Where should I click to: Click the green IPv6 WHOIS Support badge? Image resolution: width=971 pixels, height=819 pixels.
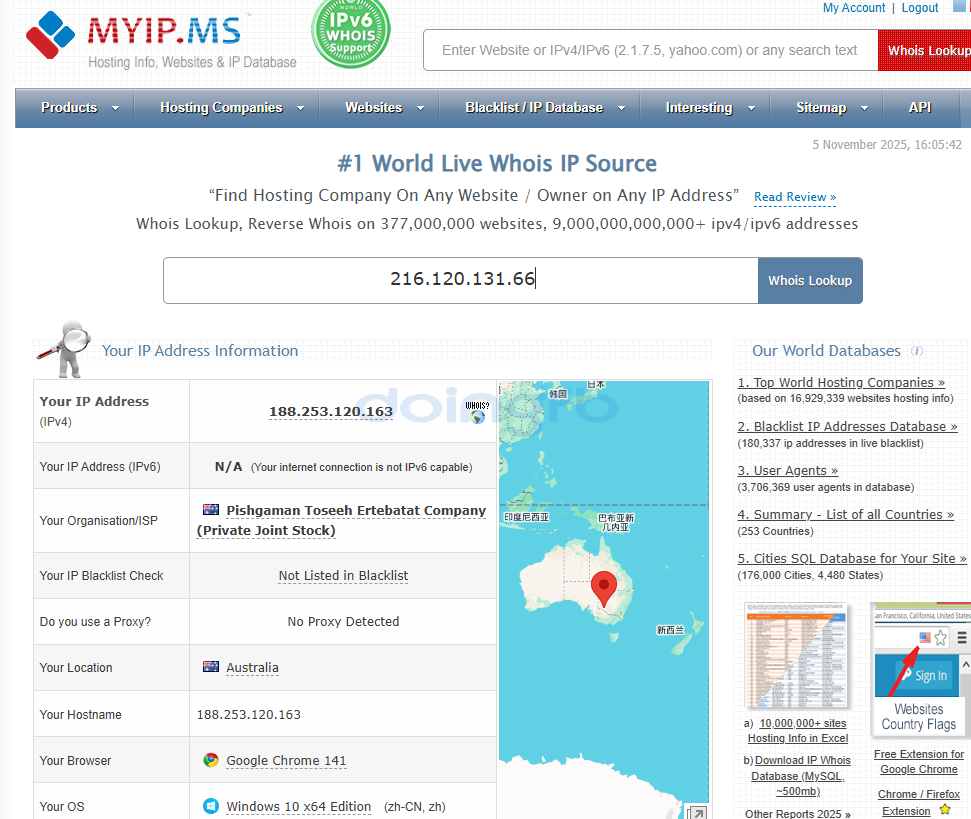click(351, 32)
